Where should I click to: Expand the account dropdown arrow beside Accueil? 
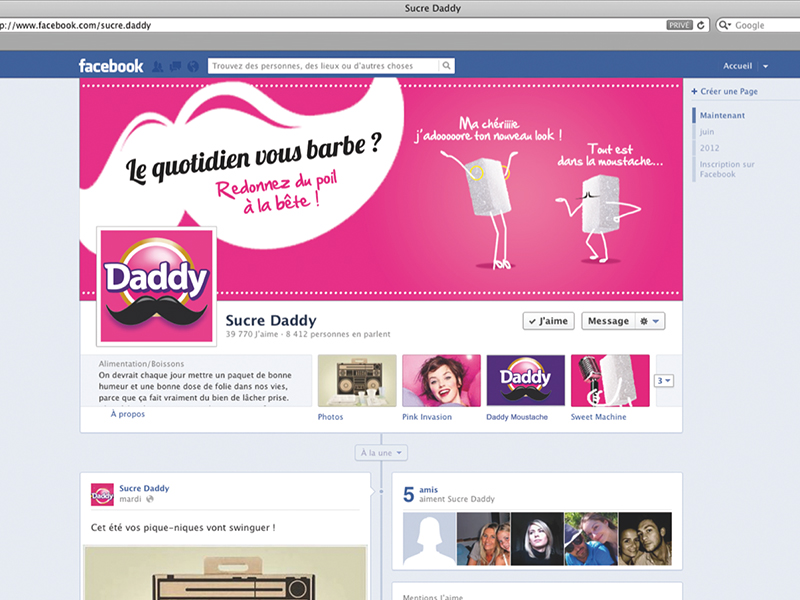click(x=765, y=67)
